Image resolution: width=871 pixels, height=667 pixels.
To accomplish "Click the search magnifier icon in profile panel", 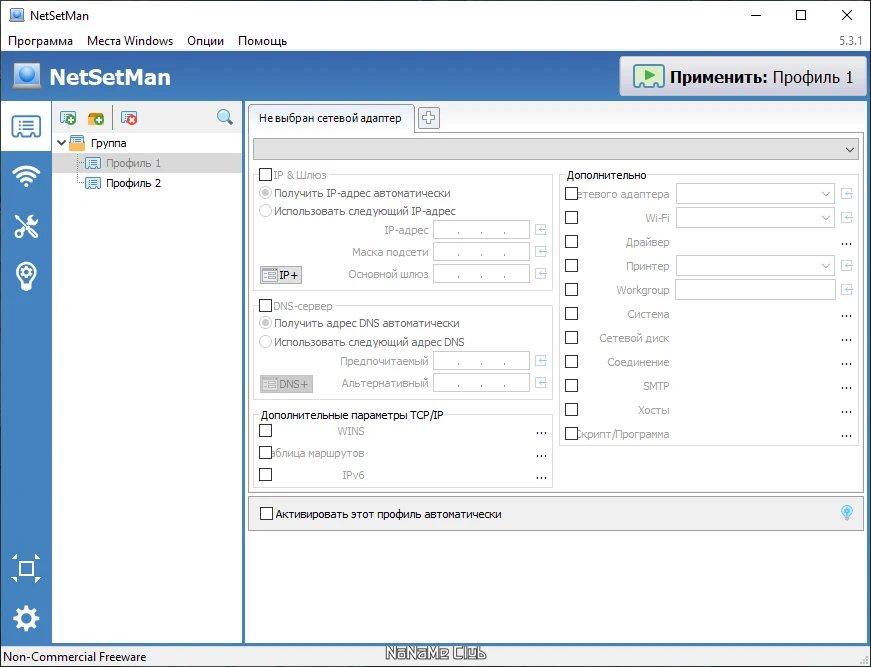I will click(224, 117).
